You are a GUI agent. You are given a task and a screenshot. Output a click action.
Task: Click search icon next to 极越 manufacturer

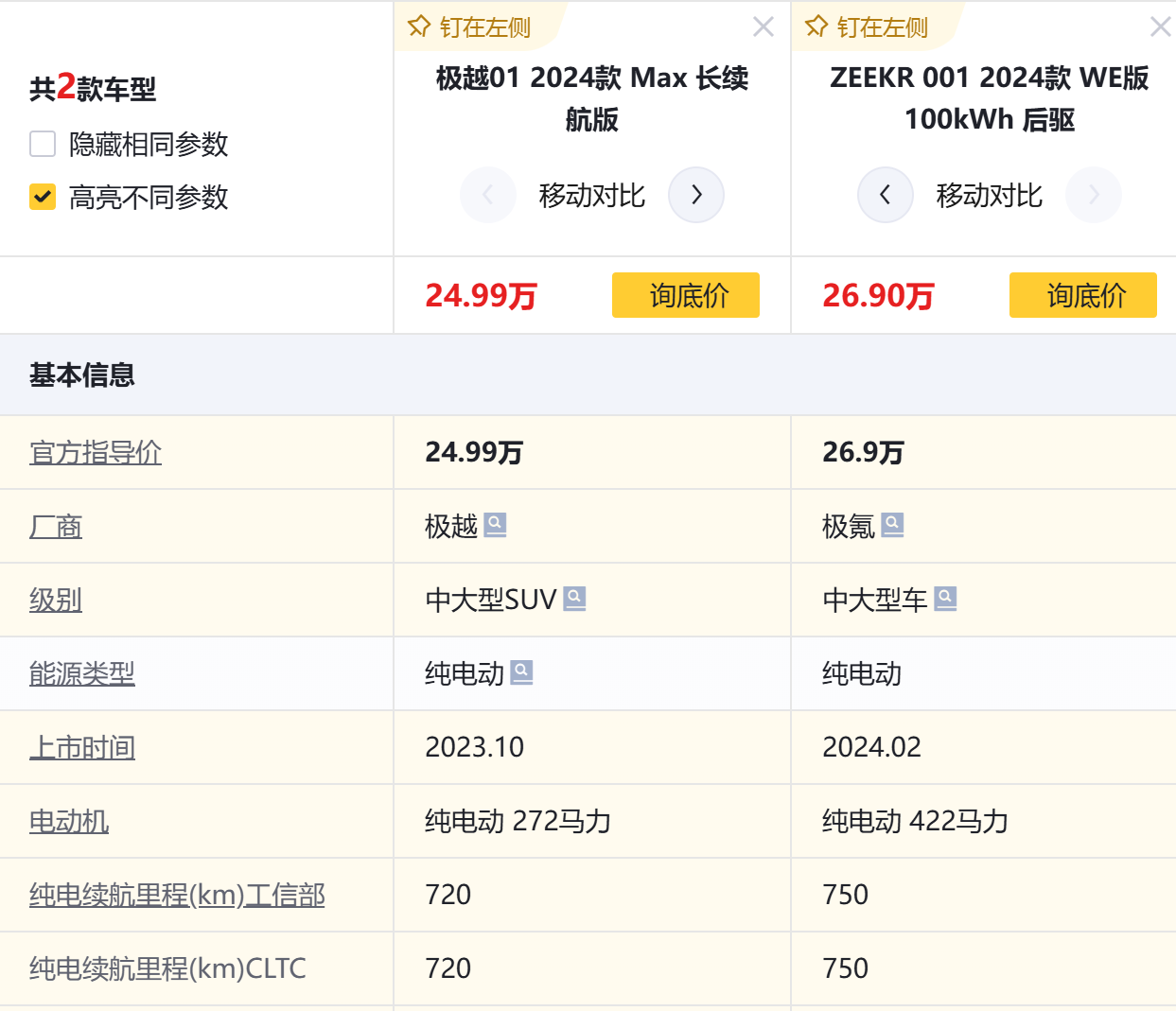click(x=495, y=525)
